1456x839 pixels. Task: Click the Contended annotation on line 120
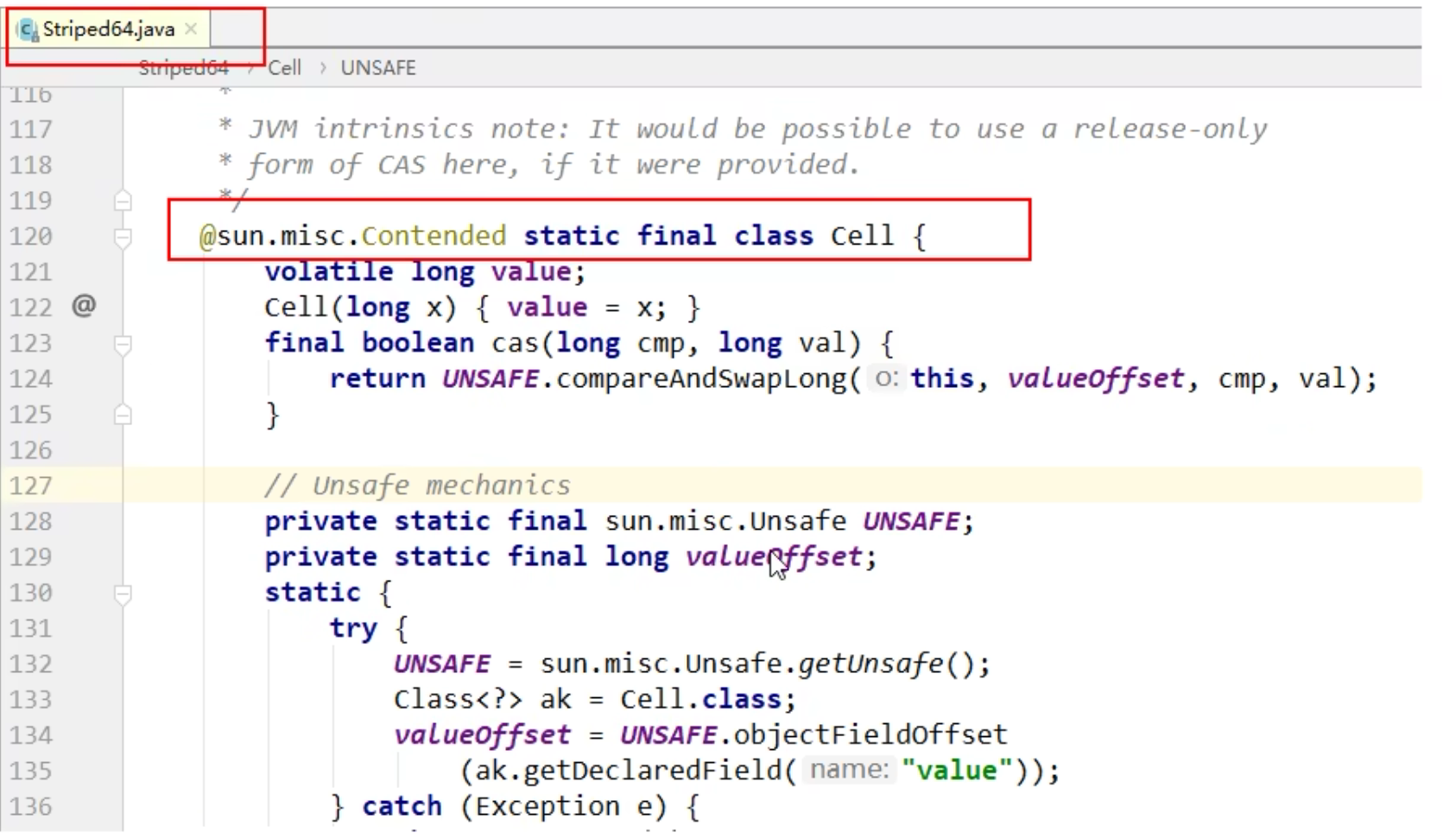coord(433,236)
